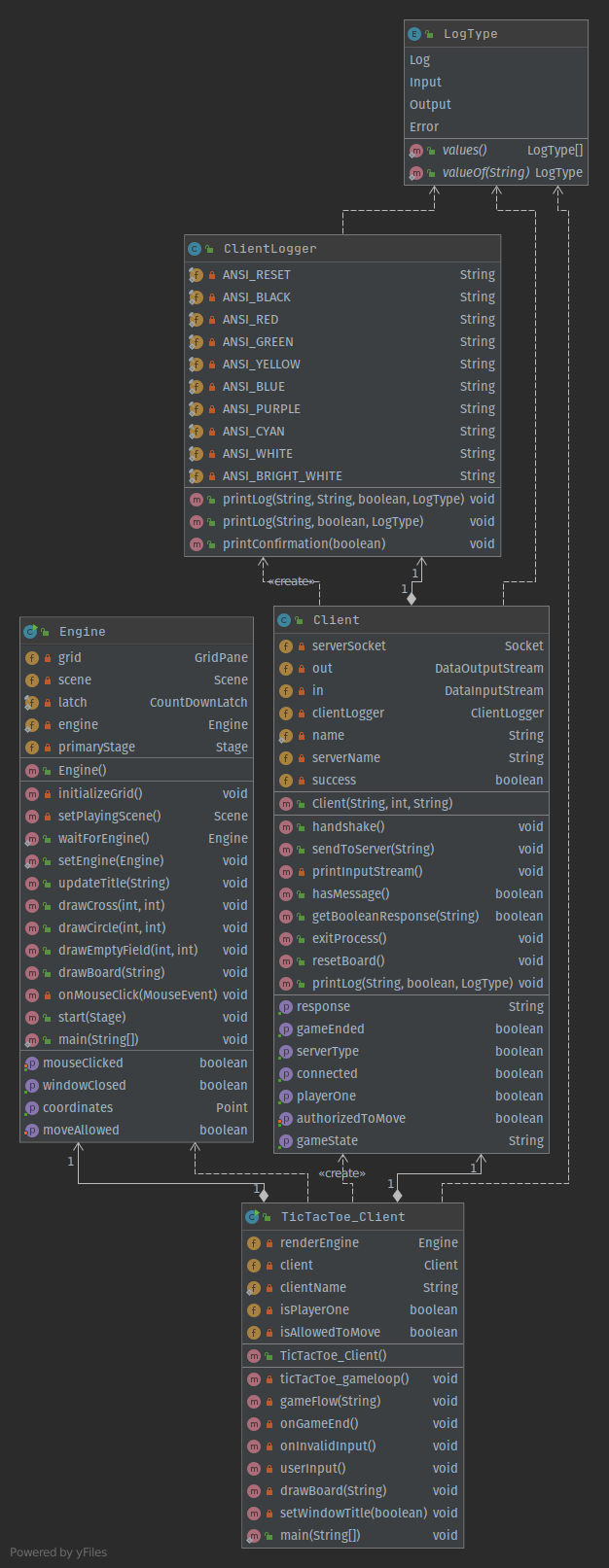Click the lock icon next to serverSocket
The height and width of the screenshot is (1568, 609).
(x=302, y=646)
